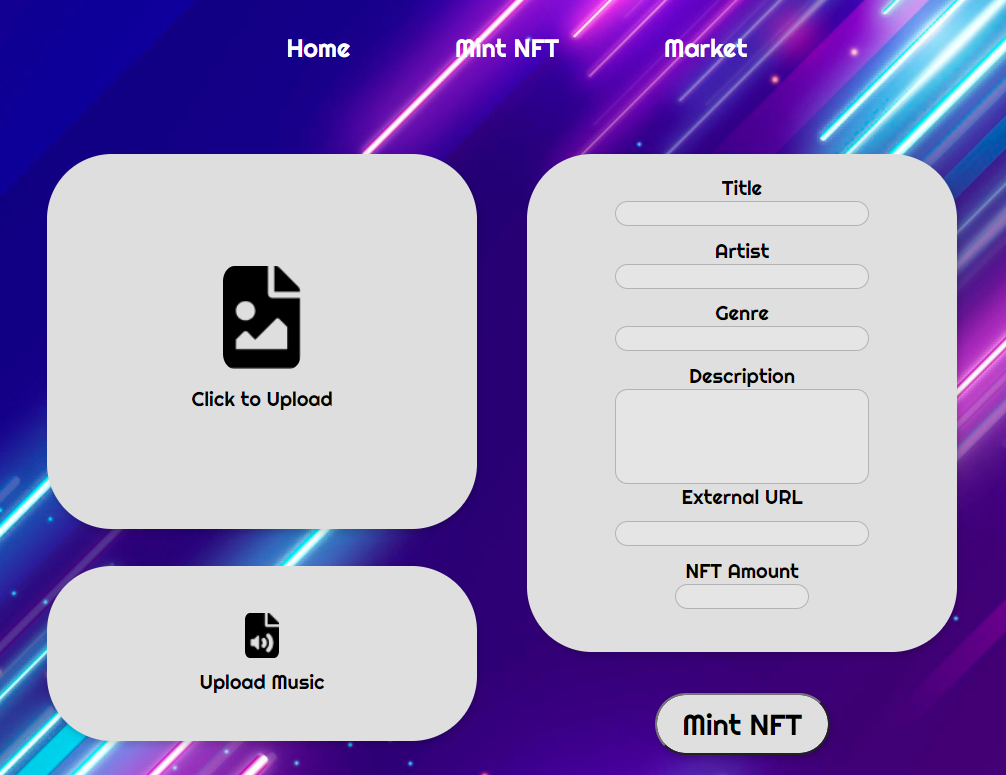Screen dimensions: 1006x775
Task: Focus the Genre input field
Action: tap(742, 339)
